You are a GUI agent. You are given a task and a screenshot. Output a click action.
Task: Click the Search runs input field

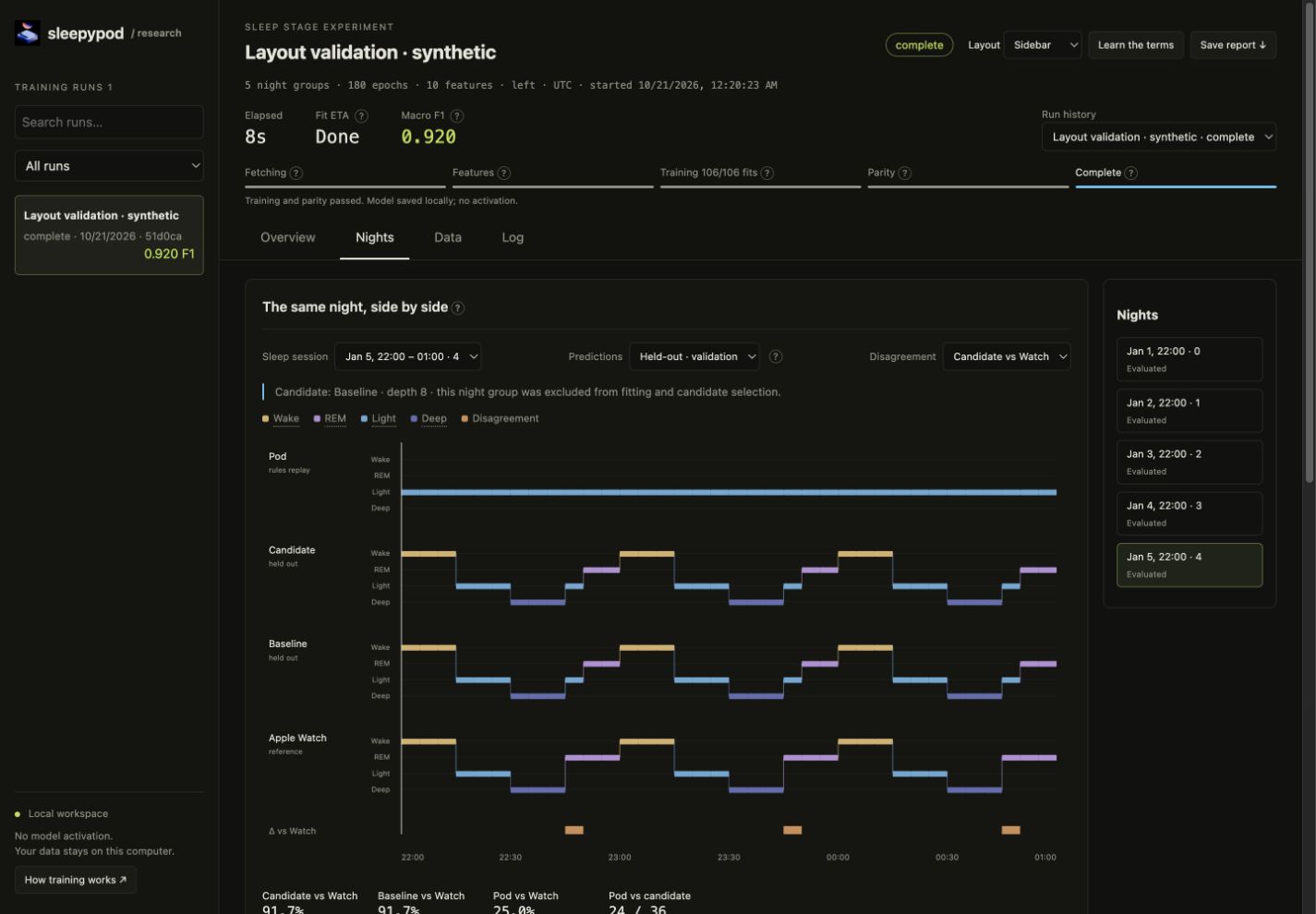(x=109, y=122)
